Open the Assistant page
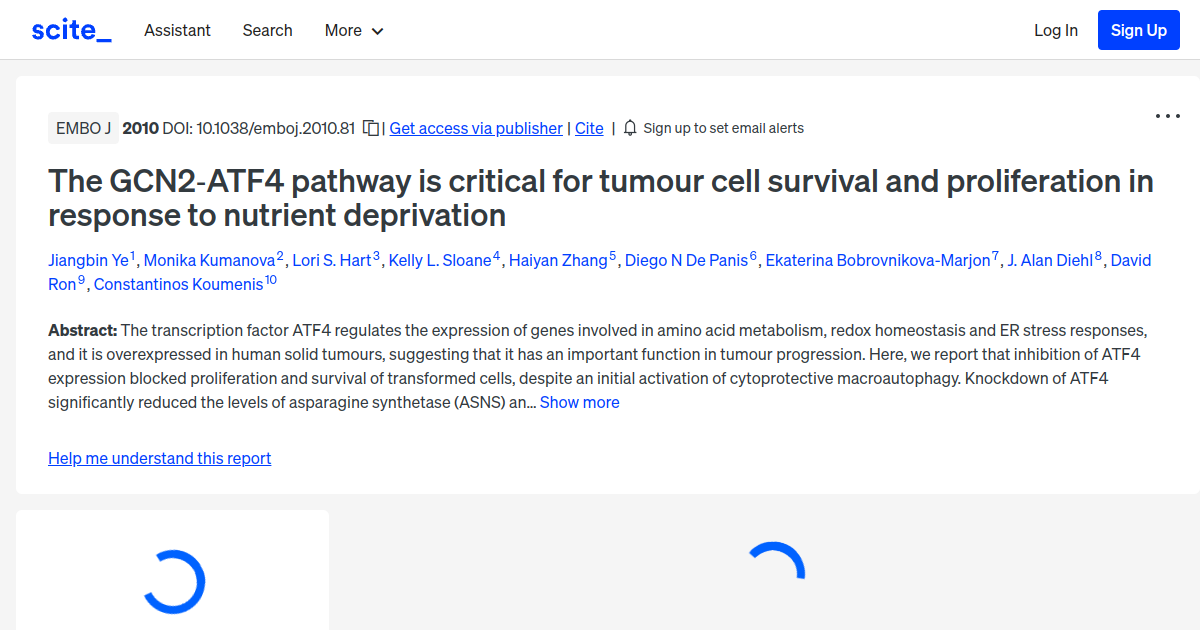The image size is (1200, 630). click(x=177, y=30)
